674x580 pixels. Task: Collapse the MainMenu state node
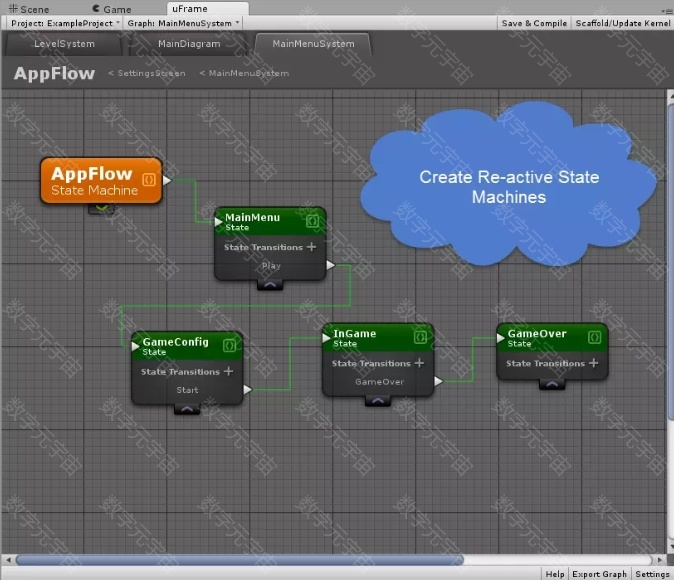tap(270, 285)
